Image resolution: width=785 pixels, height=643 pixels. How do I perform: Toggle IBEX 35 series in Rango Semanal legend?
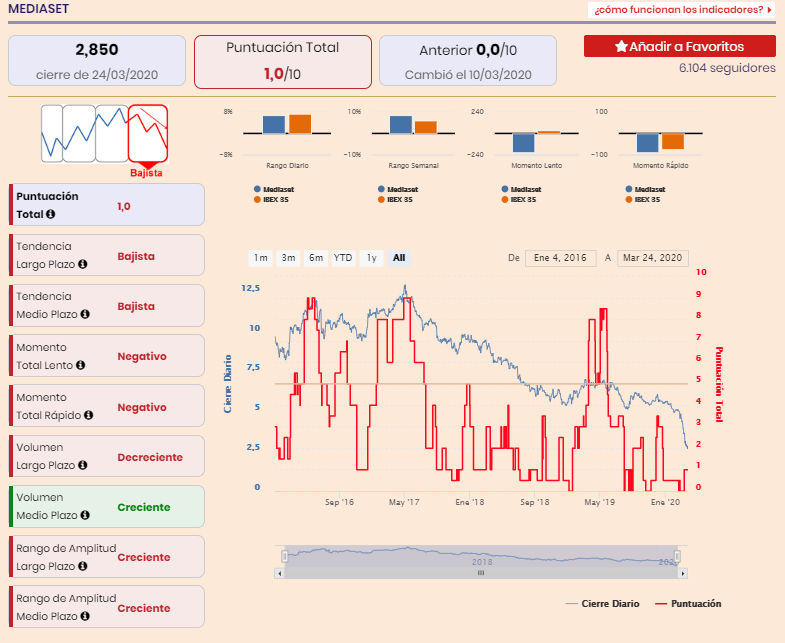(395, 199)
